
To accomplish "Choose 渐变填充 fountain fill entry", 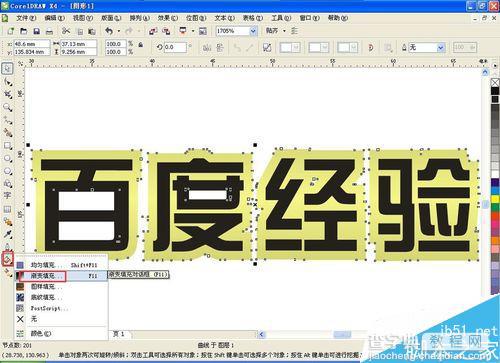I will [61, 276].
